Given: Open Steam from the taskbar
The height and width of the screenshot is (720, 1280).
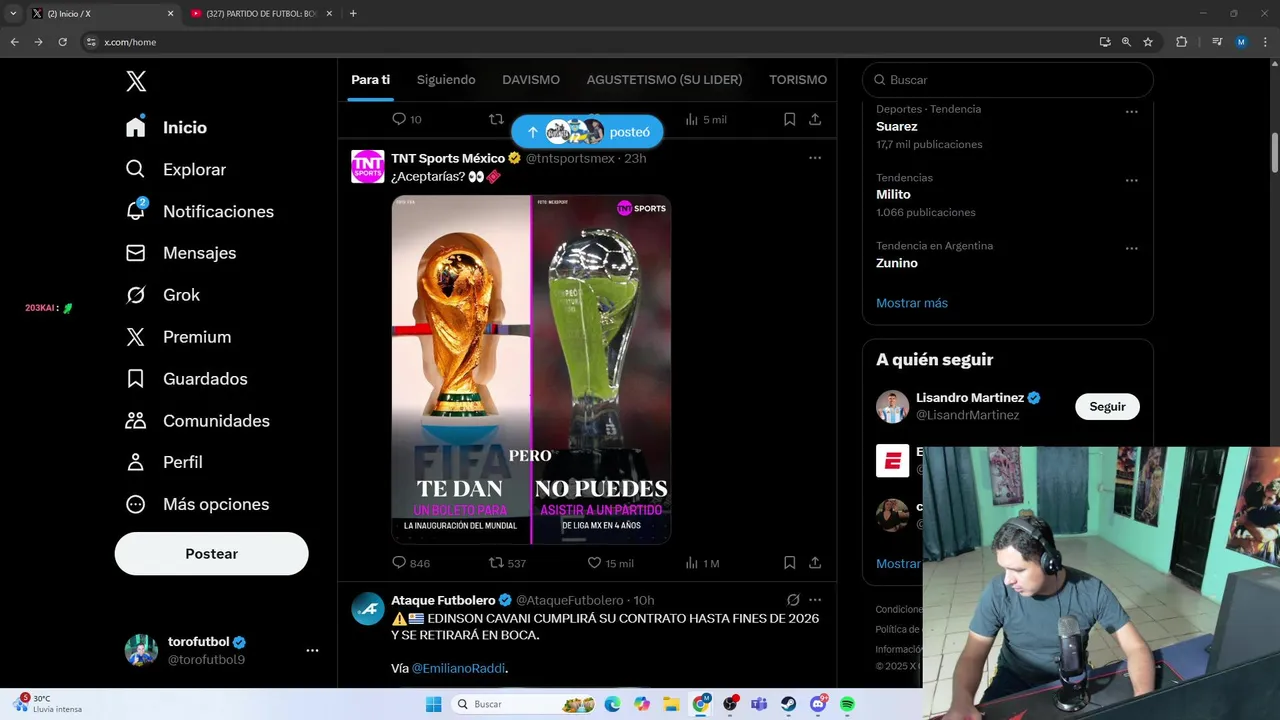Looking at the screenshot, I should point(789,705).
